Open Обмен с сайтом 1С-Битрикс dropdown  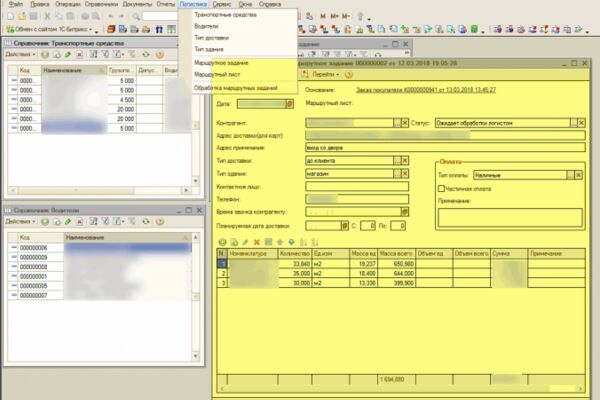(50, 29)
